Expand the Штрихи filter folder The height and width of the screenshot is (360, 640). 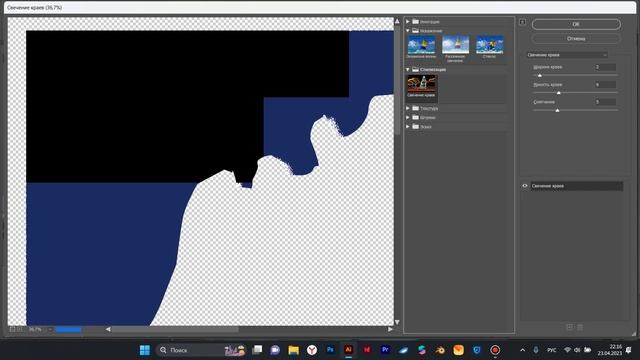[x=408, y=118]
